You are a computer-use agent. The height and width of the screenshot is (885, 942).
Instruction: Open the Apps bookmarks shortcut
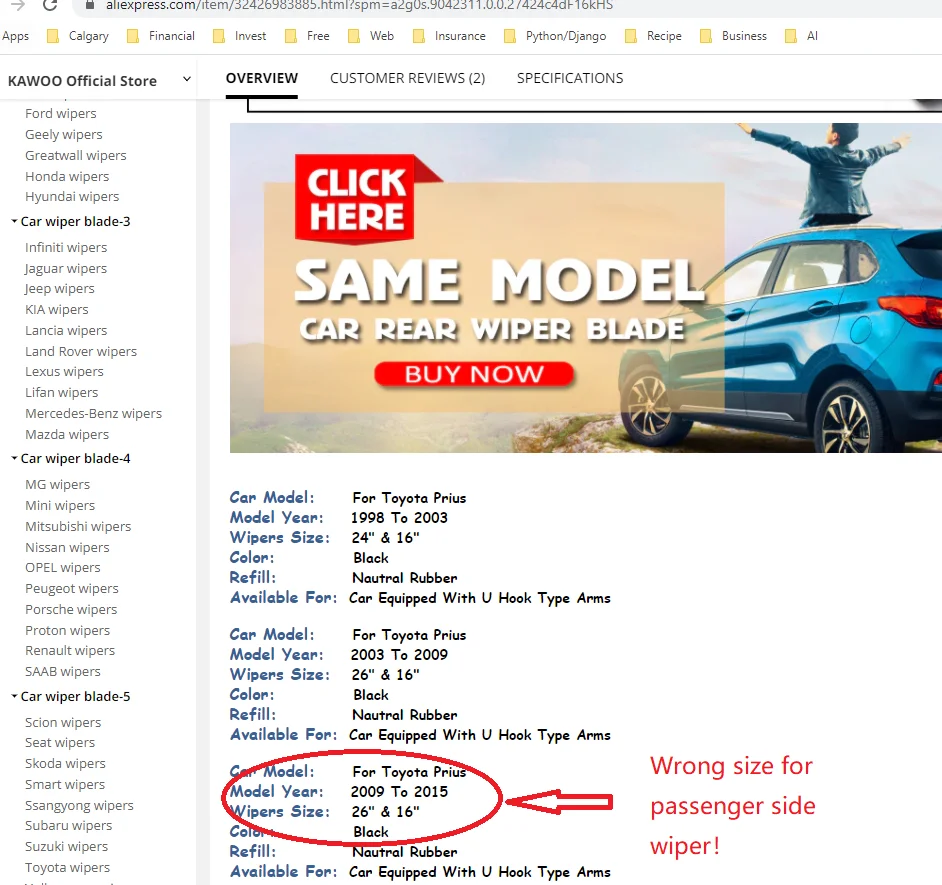[x=16, y=36]
